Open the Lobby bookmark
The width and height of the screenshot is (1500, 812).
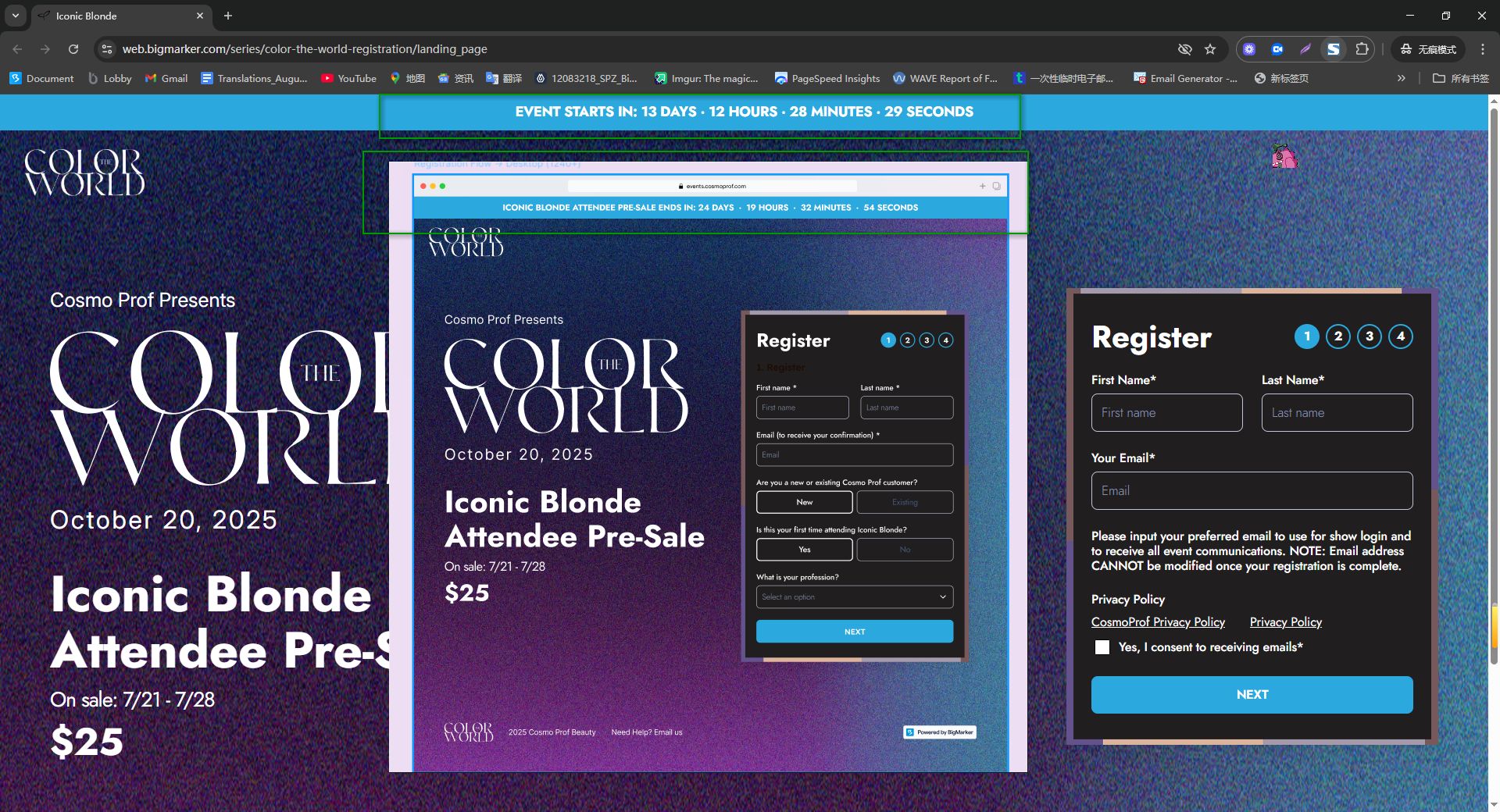[110, 78]
